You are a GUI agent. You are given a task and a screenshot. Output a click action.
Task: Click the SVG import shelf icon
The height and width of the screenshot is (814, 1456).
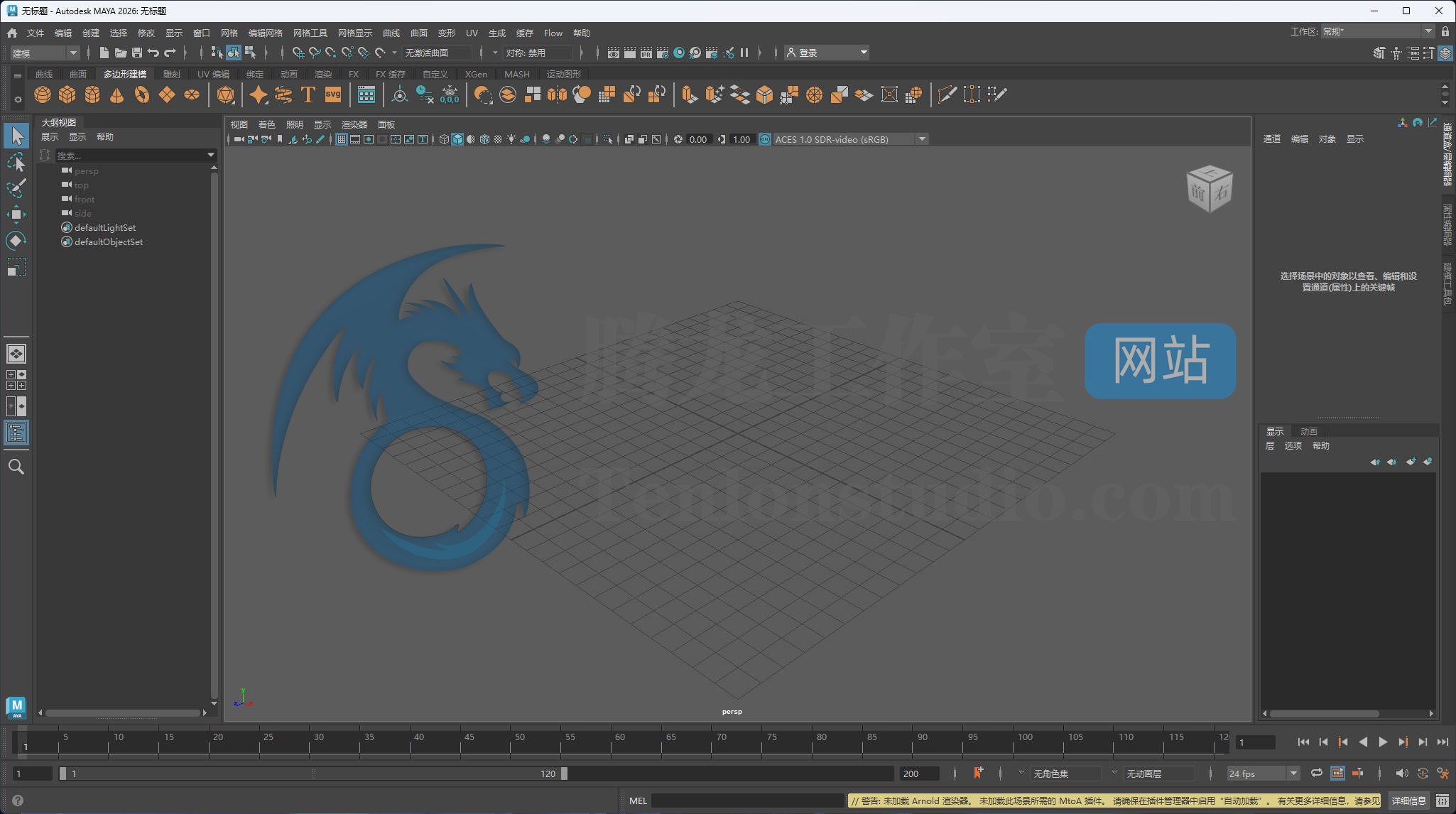(333, 94)
